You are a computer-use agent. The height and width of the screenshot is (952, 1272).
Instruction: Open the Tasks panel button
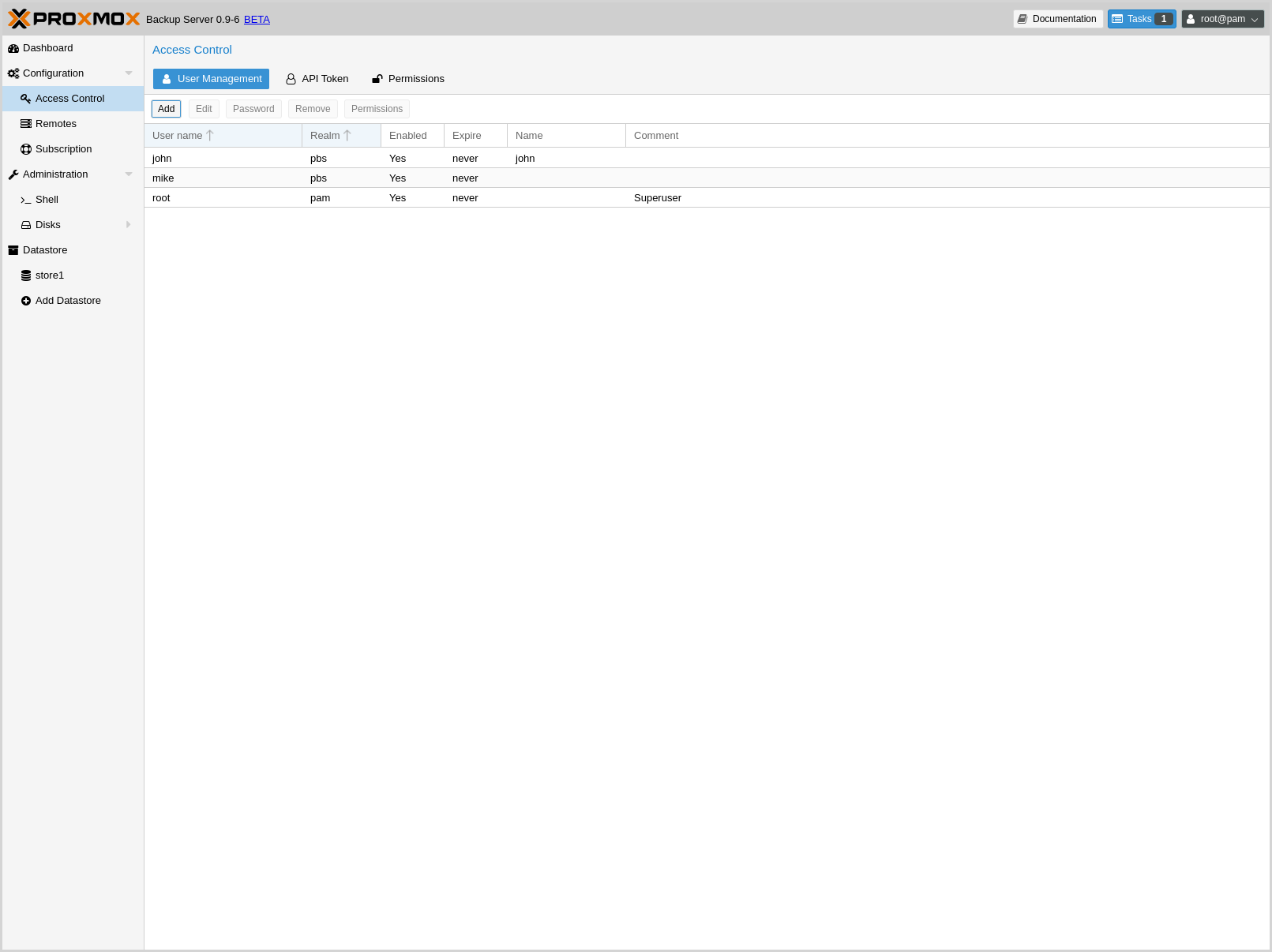[x=1141, y=19]
